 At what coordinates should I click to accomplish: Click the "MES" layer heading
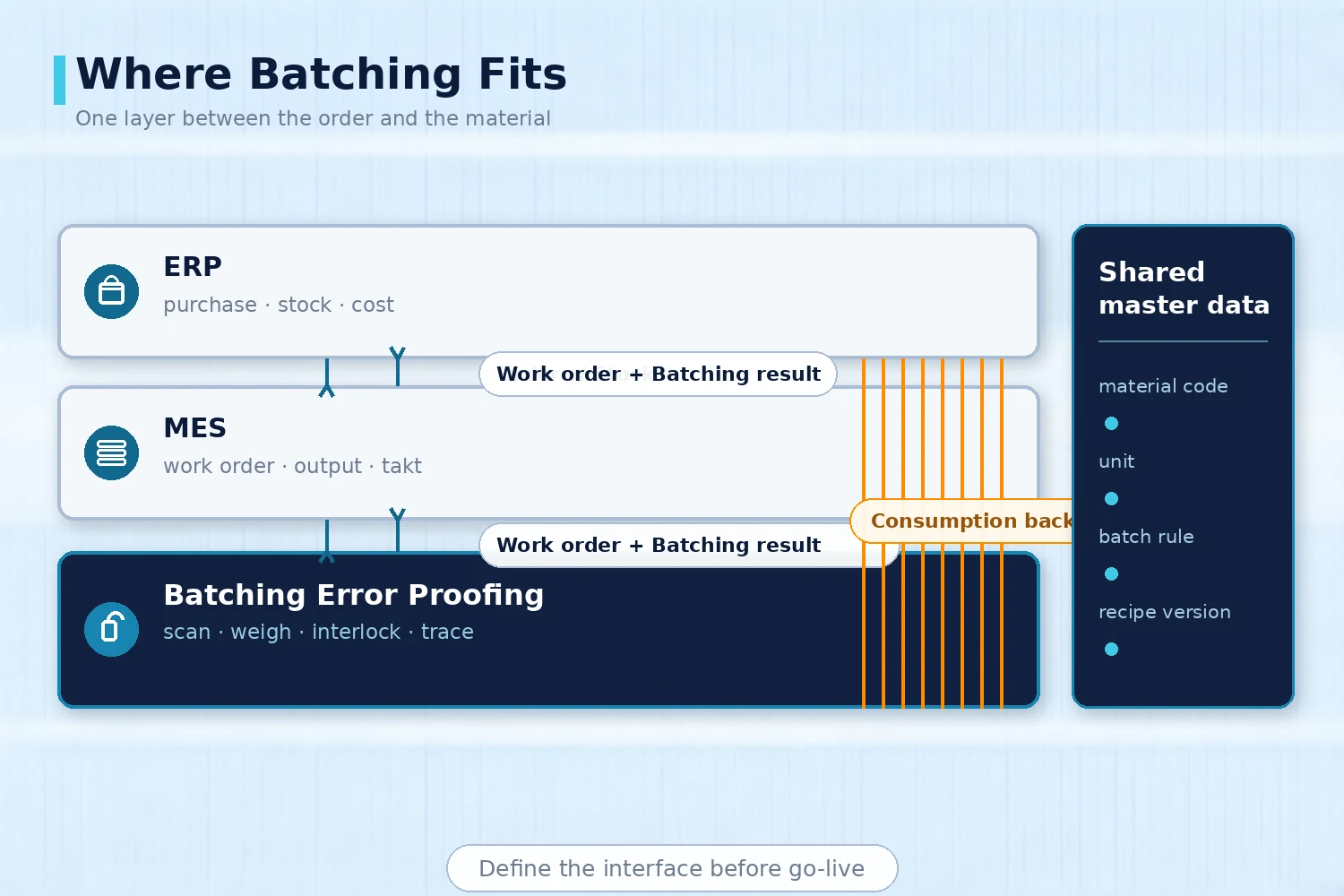[194, 428]
